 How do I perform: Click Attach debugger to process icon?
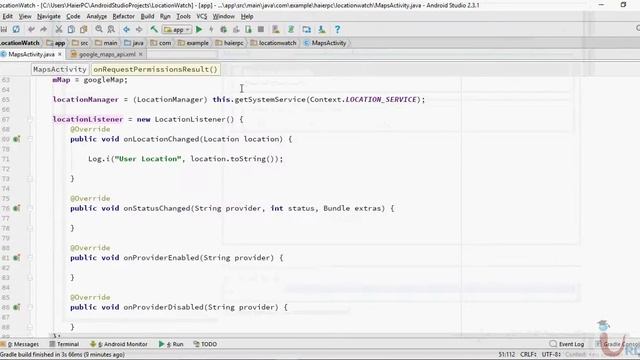tap(248, 29)
